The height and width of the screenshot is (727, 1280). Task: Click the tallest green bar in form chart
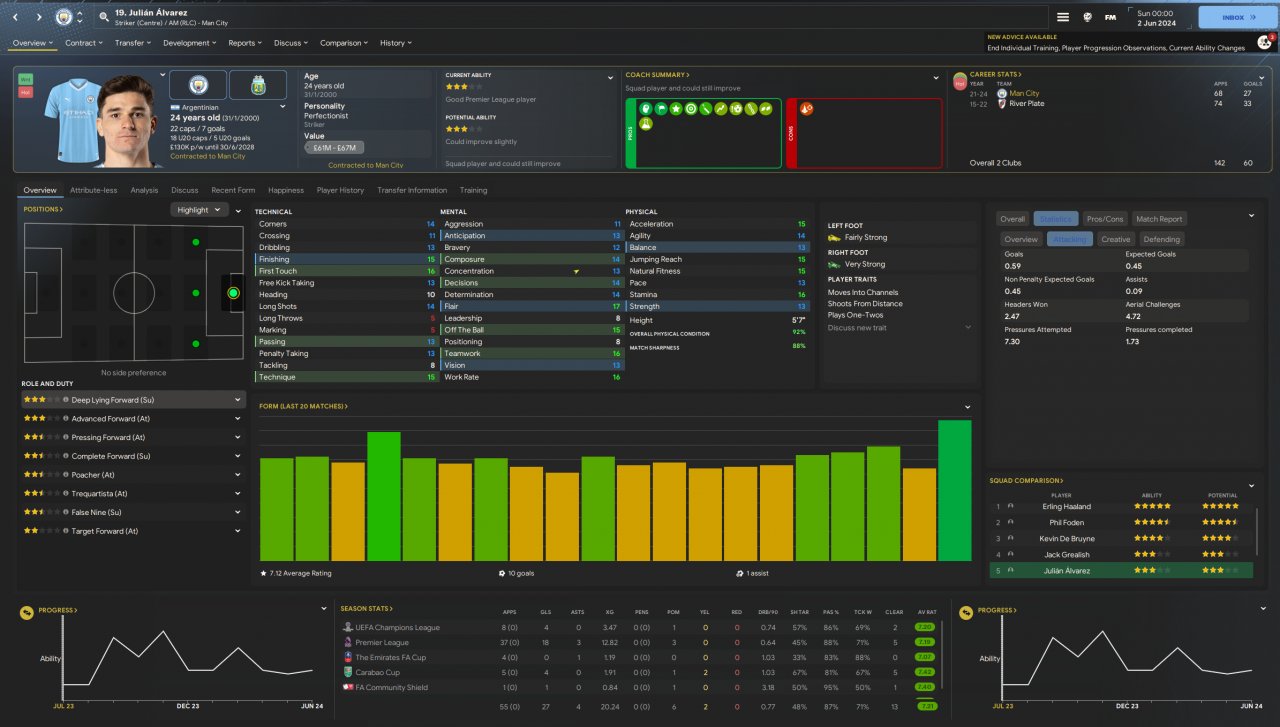[x=954, y=490]
